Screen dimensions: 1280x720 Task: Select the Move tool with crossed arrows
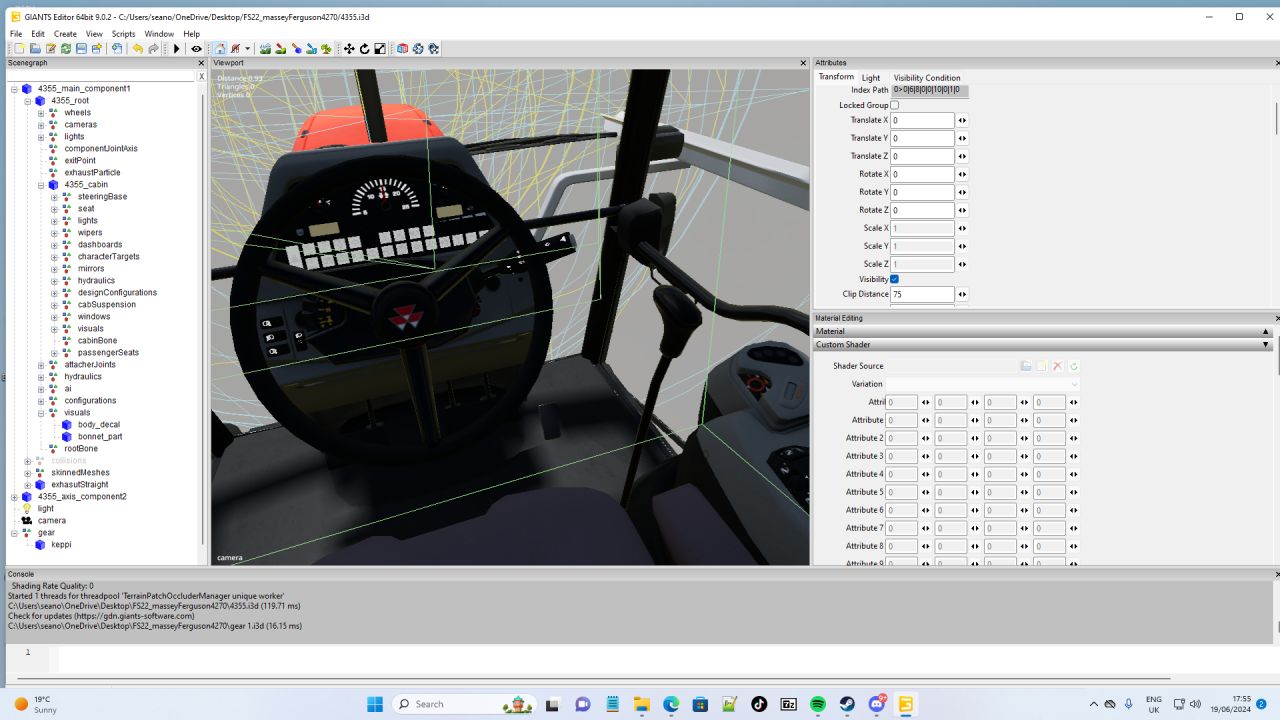pos(349,49)
